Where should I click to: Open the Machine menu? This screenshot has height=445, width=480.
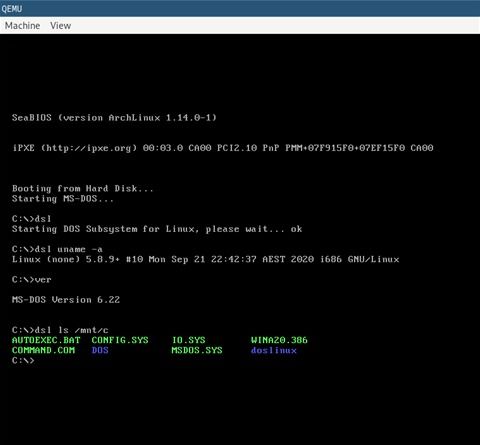(22, 26)
